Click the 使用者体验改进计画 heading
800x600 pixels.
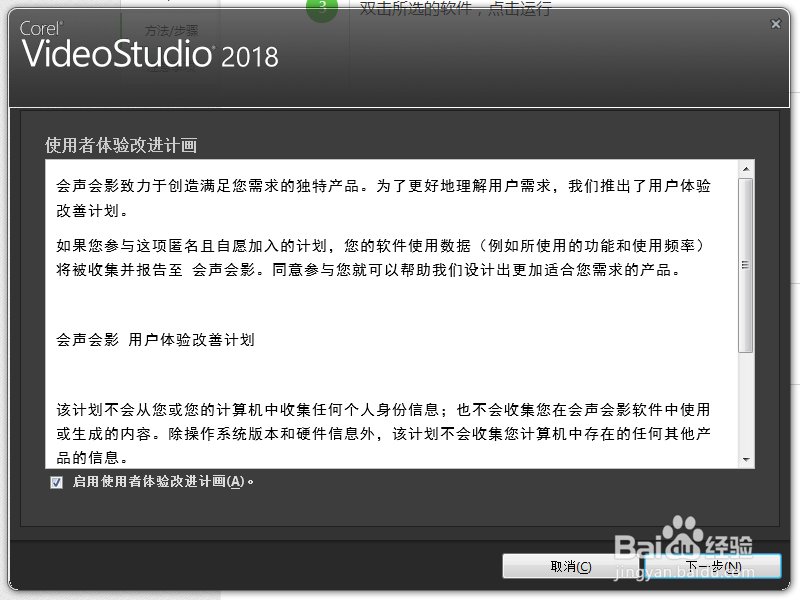click(x=121, y=145)
